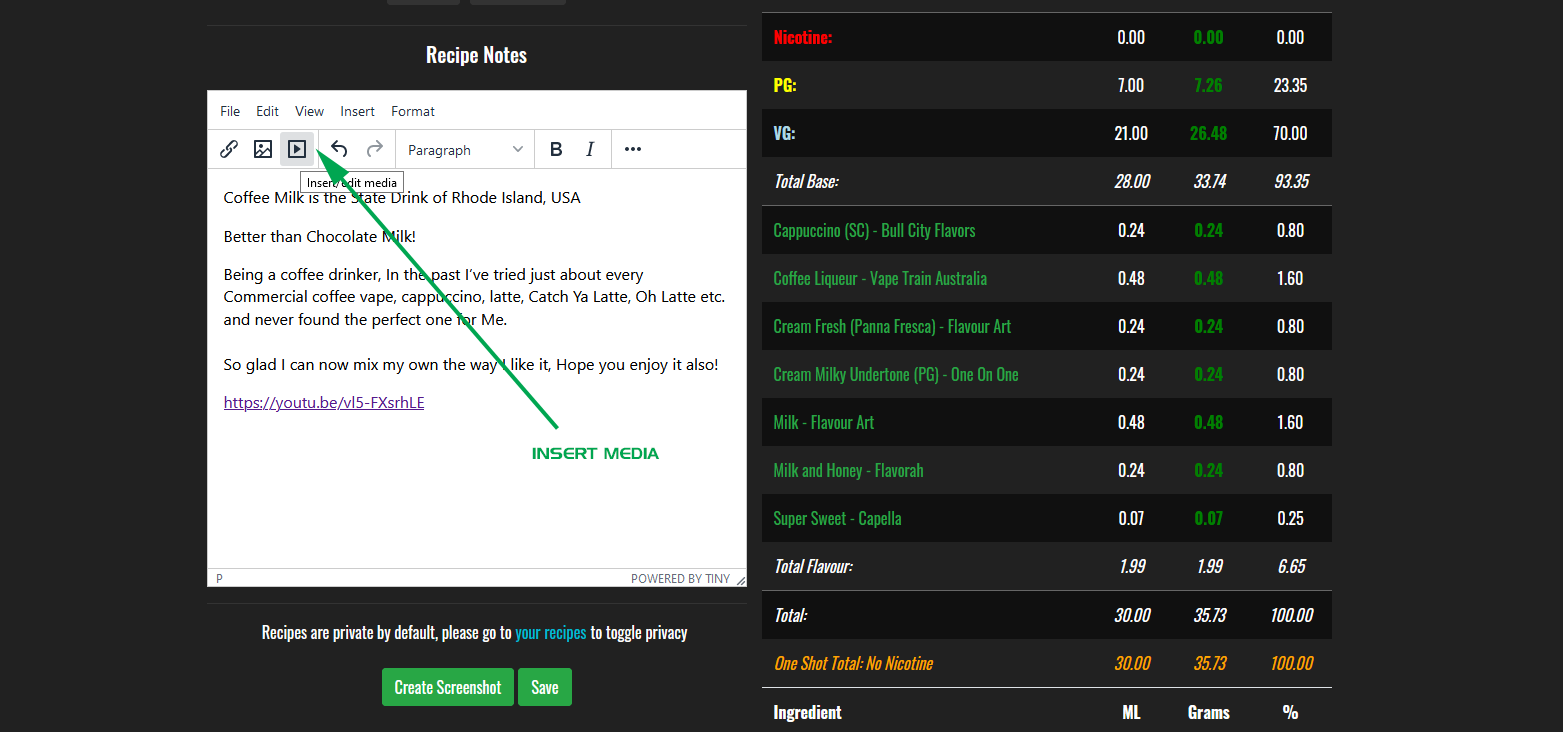The width and height of the screenshot is (1563, 732).
Task: Click the VG: row label
Action: pos(785,133)
